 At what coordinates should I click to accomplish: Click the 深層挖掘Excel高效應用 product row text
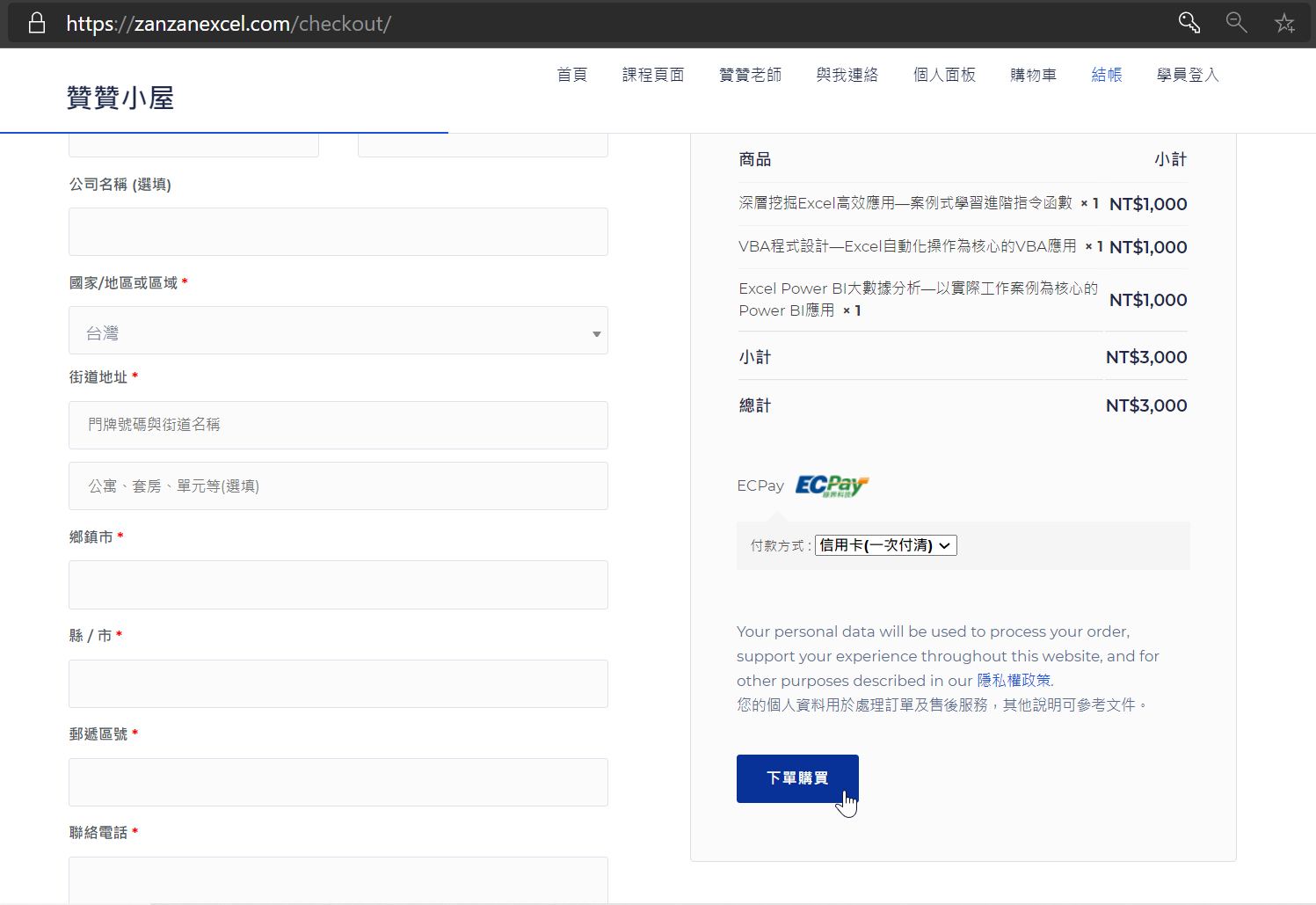tap(905, 203)
